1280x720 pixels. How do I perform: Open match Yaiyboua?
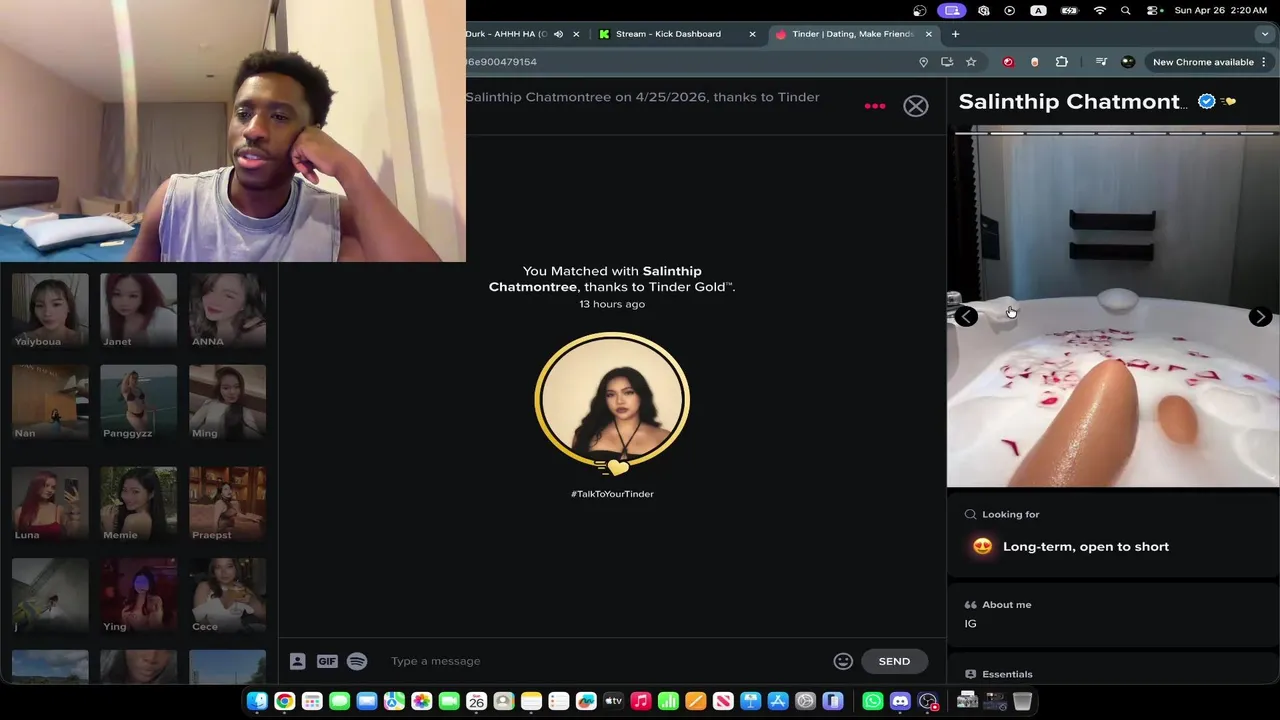pyautogui.click(x=50, y=311)
